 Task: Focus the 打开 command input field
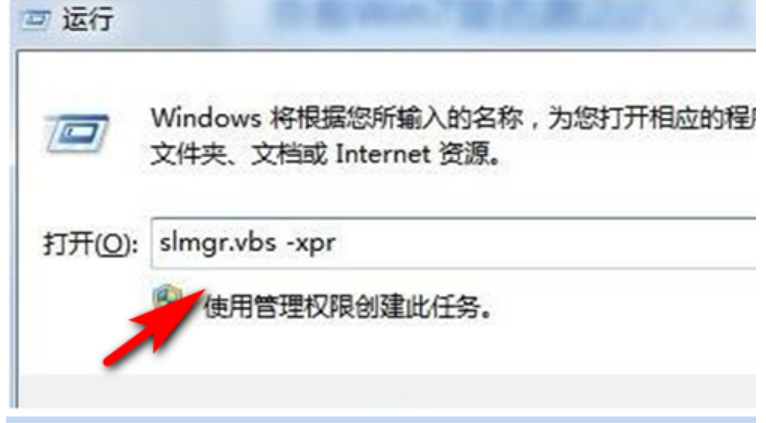coord(453,243)
